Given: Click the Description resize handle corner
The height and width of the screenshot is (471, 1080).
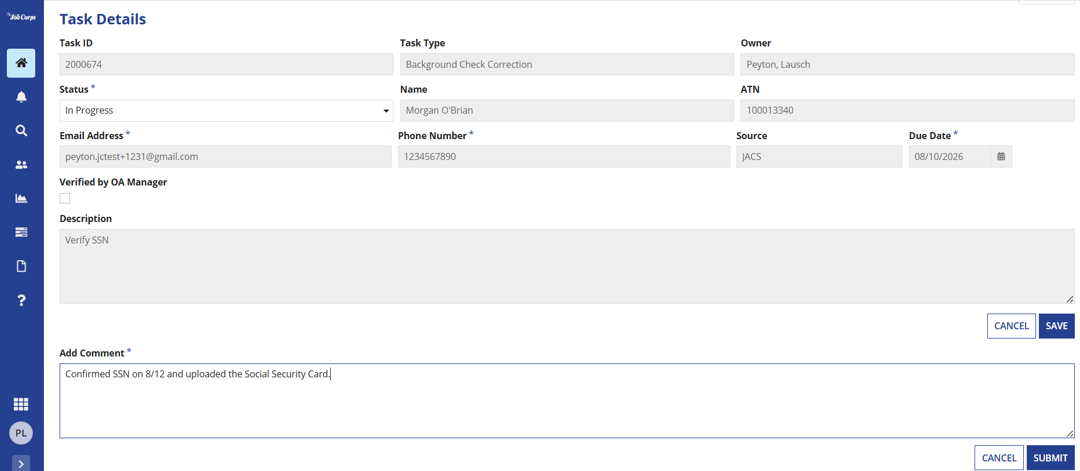Looking at the screenshot, I should [x=1070, y=299].
